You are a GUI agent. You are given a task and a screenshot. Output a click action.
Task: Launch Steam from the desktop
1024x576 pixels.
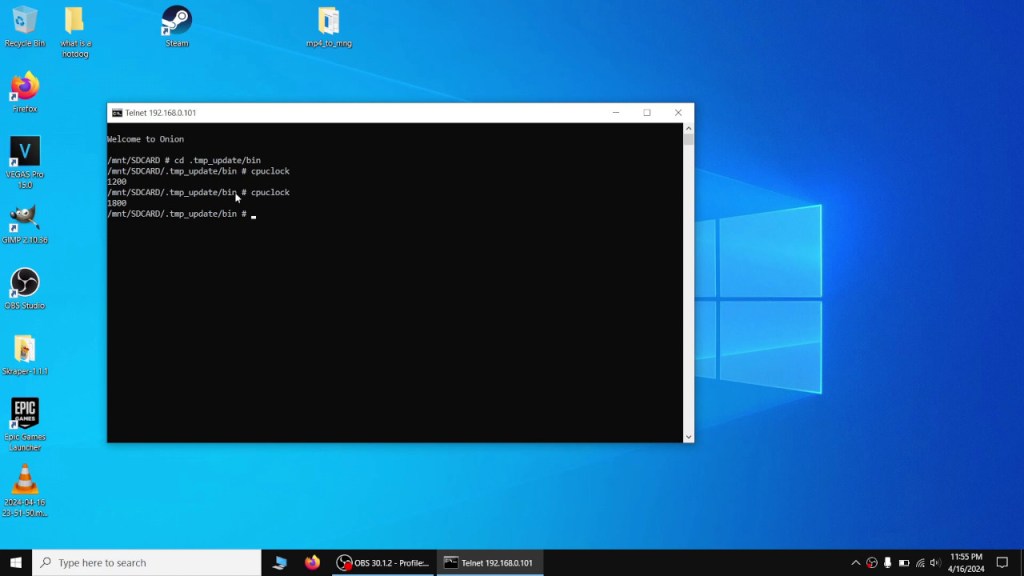[x=176, y=20]
